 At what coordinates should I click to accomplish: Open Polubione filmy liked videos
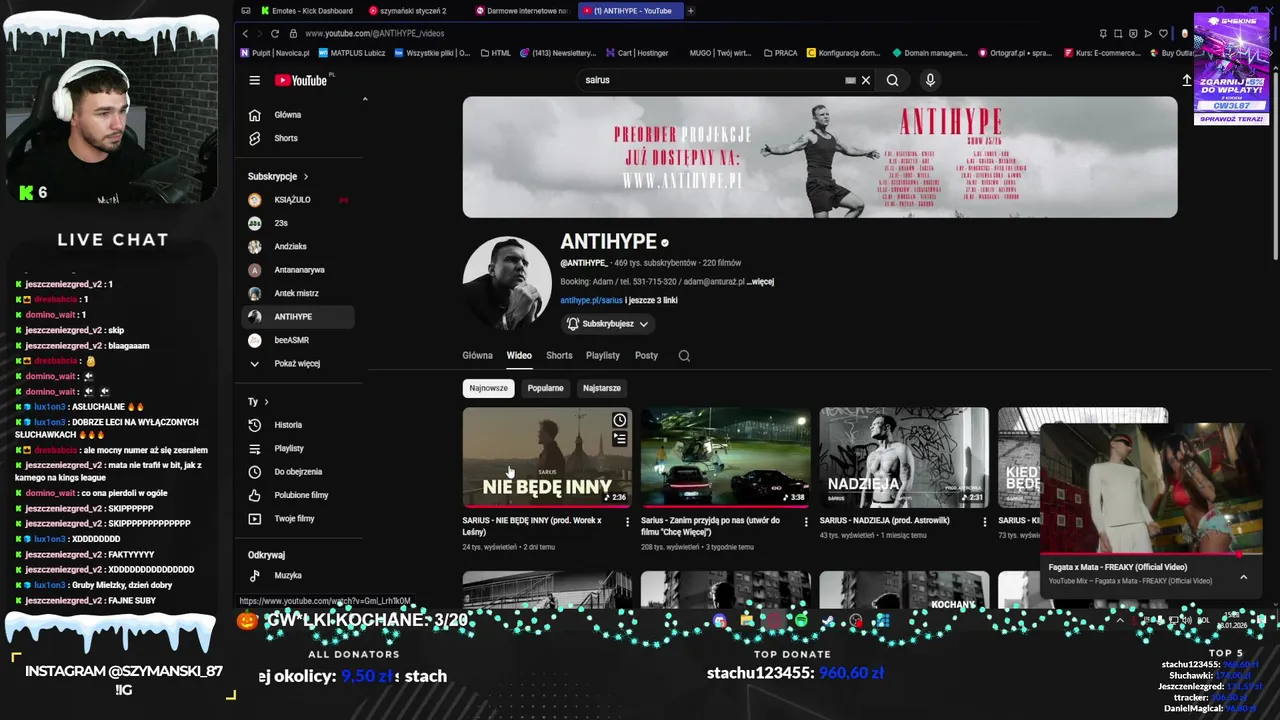tap(299, 495)
